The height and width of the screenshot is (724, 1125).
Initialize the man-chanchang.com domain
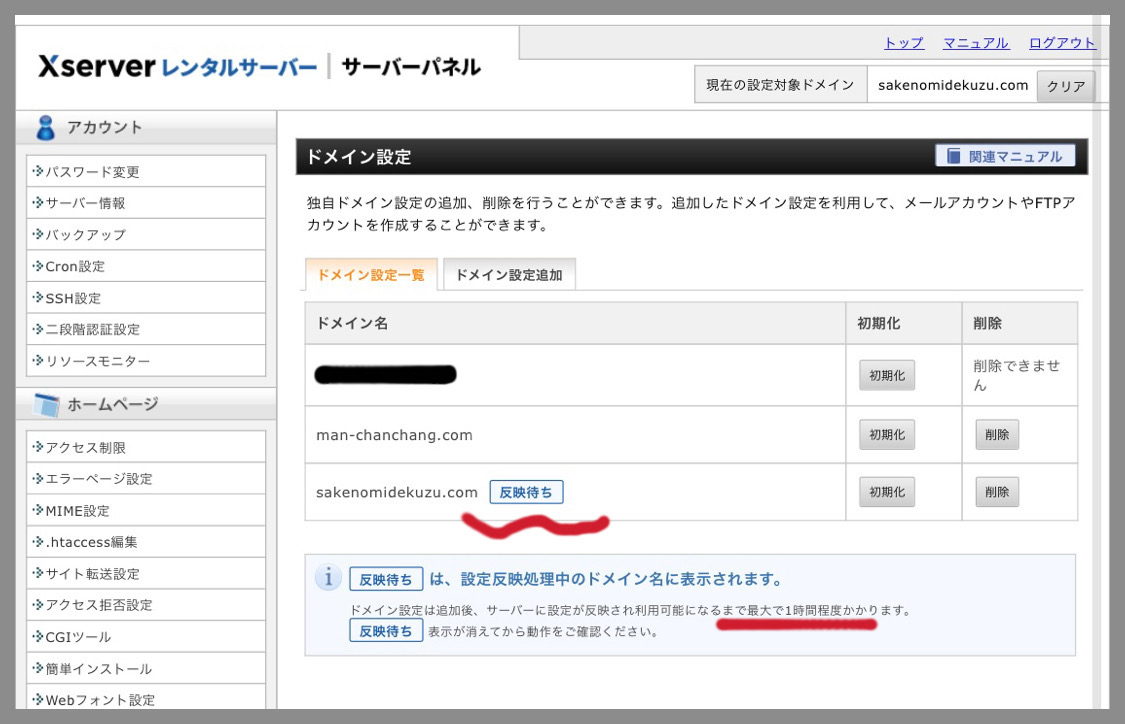tap(886, 435)
